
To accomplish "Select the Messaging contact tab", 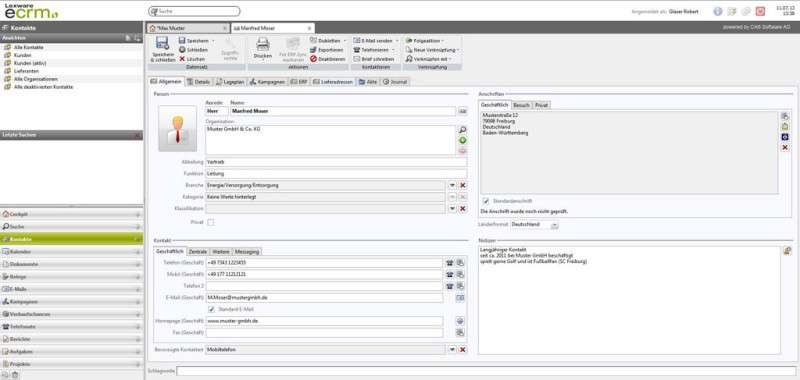I will pyautogui.click(x=247, y=251).
